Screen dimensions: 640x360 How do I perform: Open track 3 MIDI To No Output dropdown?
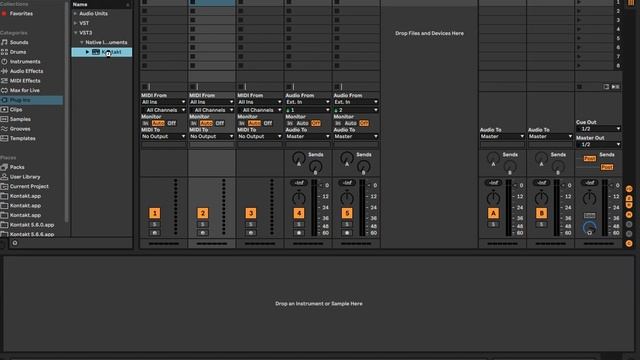[x=260, y=136]
